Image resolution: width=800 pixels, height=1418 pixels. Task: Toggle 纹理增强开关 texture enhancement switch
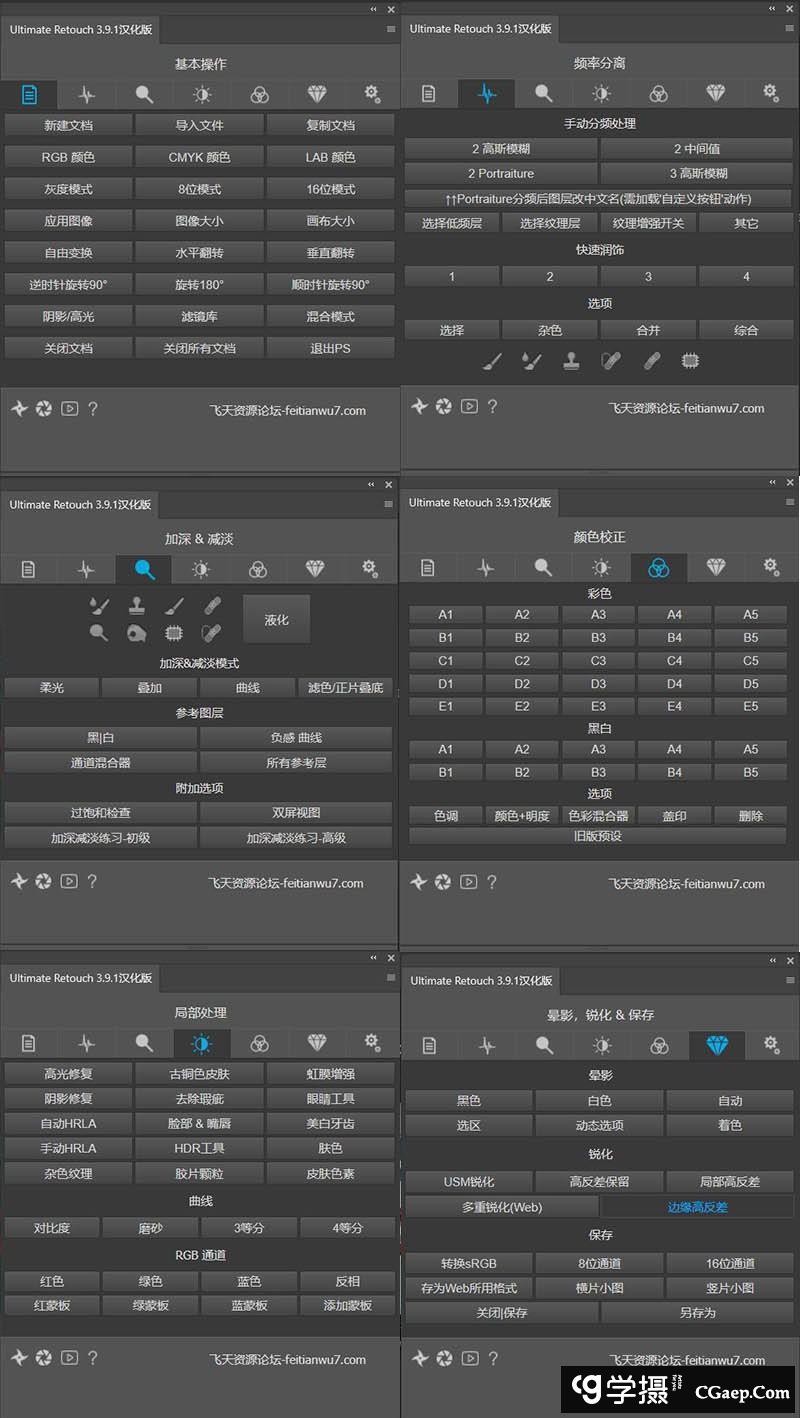pyautogui.click(x=648, y=223)
